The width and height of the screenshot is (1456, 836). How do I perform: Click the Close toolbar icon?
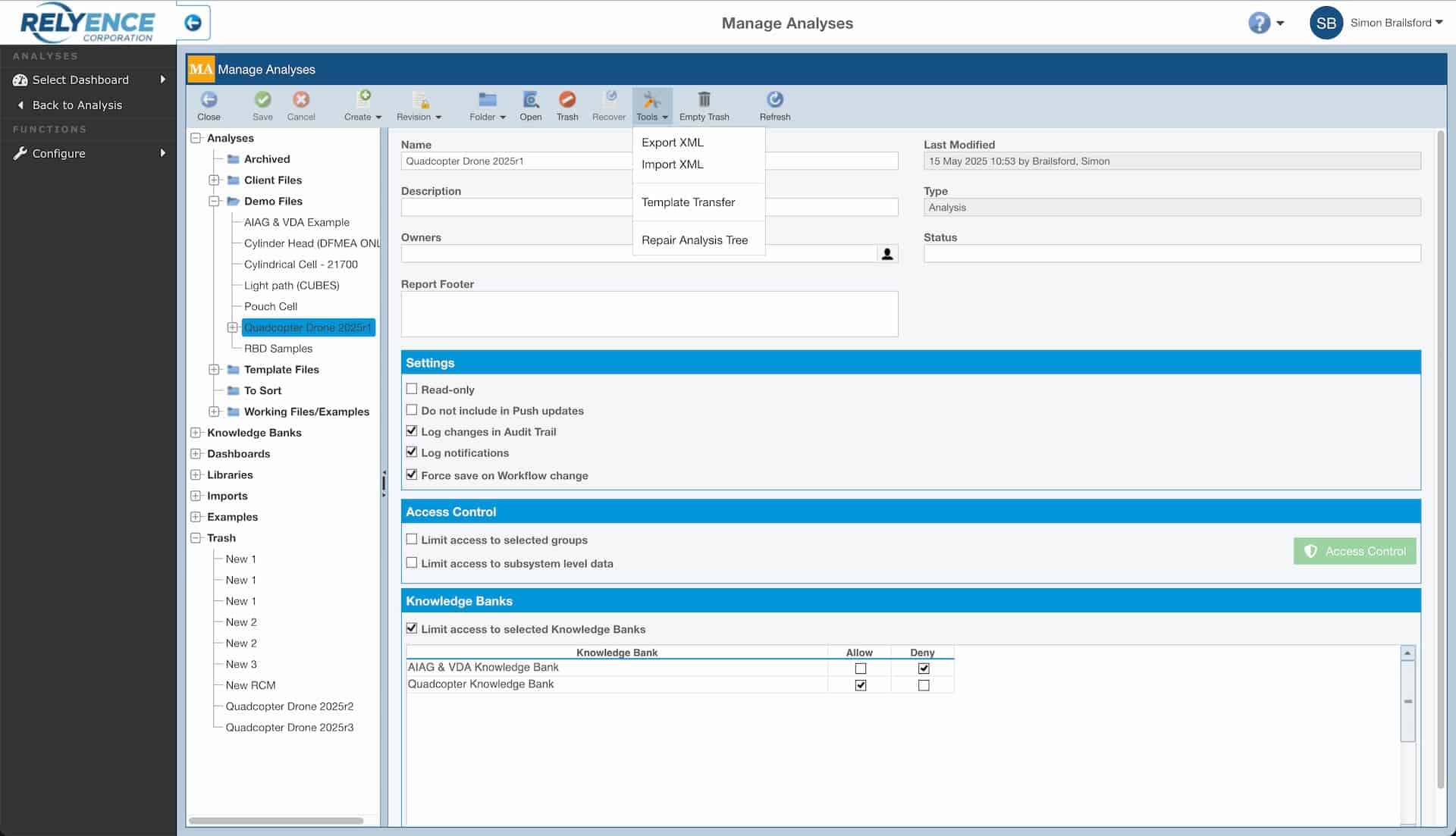(x=209, y=100)
